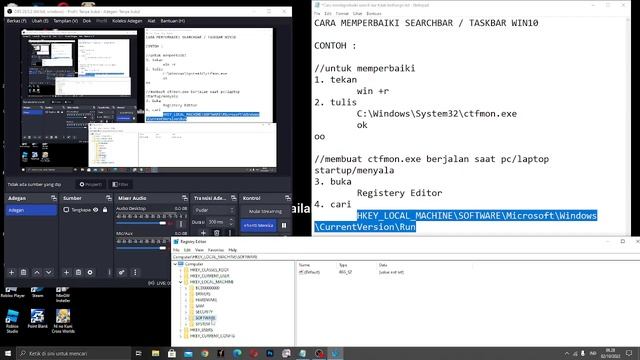Open Steam desktop shortcut
Viewport: 640px width, 360px height.
[38, 292]
